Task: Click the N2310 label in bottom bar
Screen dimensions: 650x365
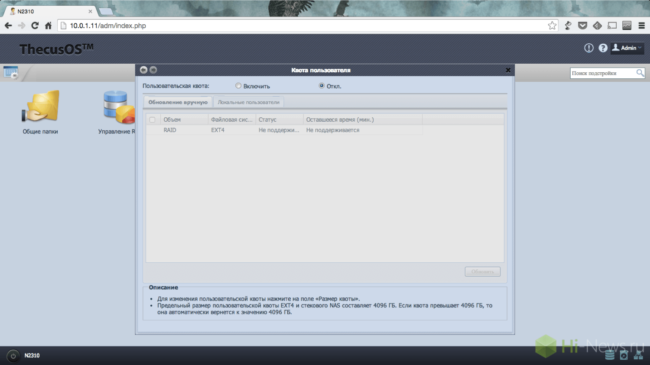Action: coord(32,355)
